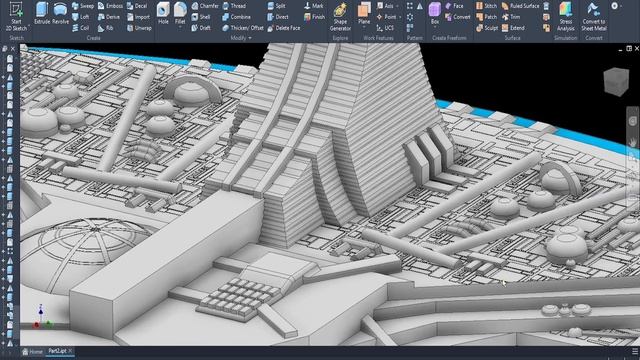Select the Thread tool
640x360 pixels.
234,6
